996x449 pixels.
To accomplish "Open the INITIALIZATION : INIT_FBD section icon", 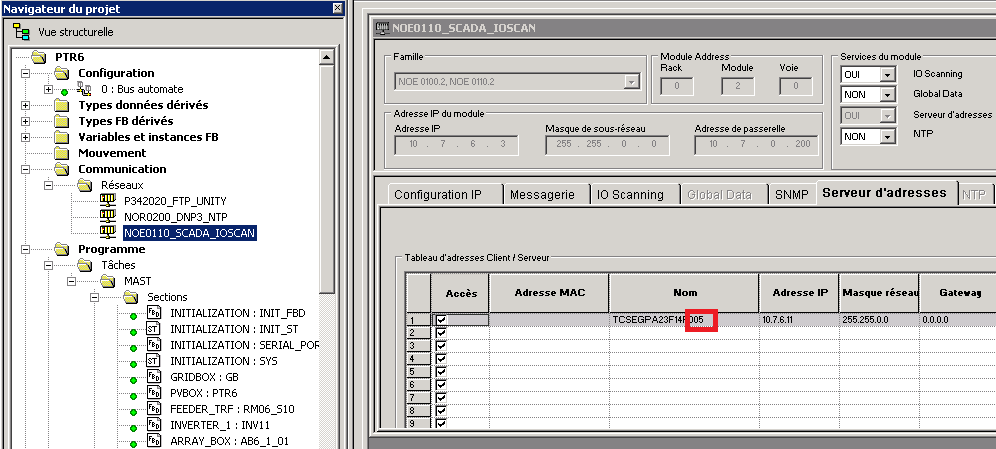I will [x=154, y=313].
